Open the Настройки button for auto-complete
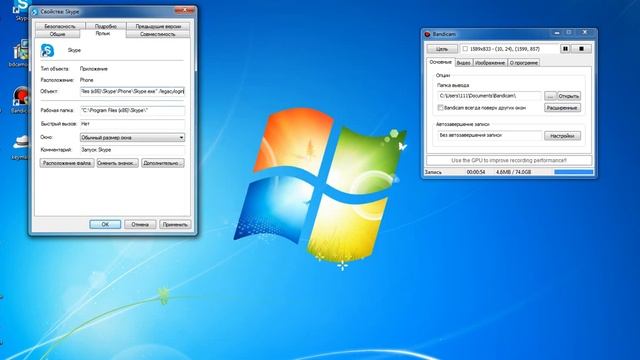This screenshot has height=360, width=640. pos(562,136)
